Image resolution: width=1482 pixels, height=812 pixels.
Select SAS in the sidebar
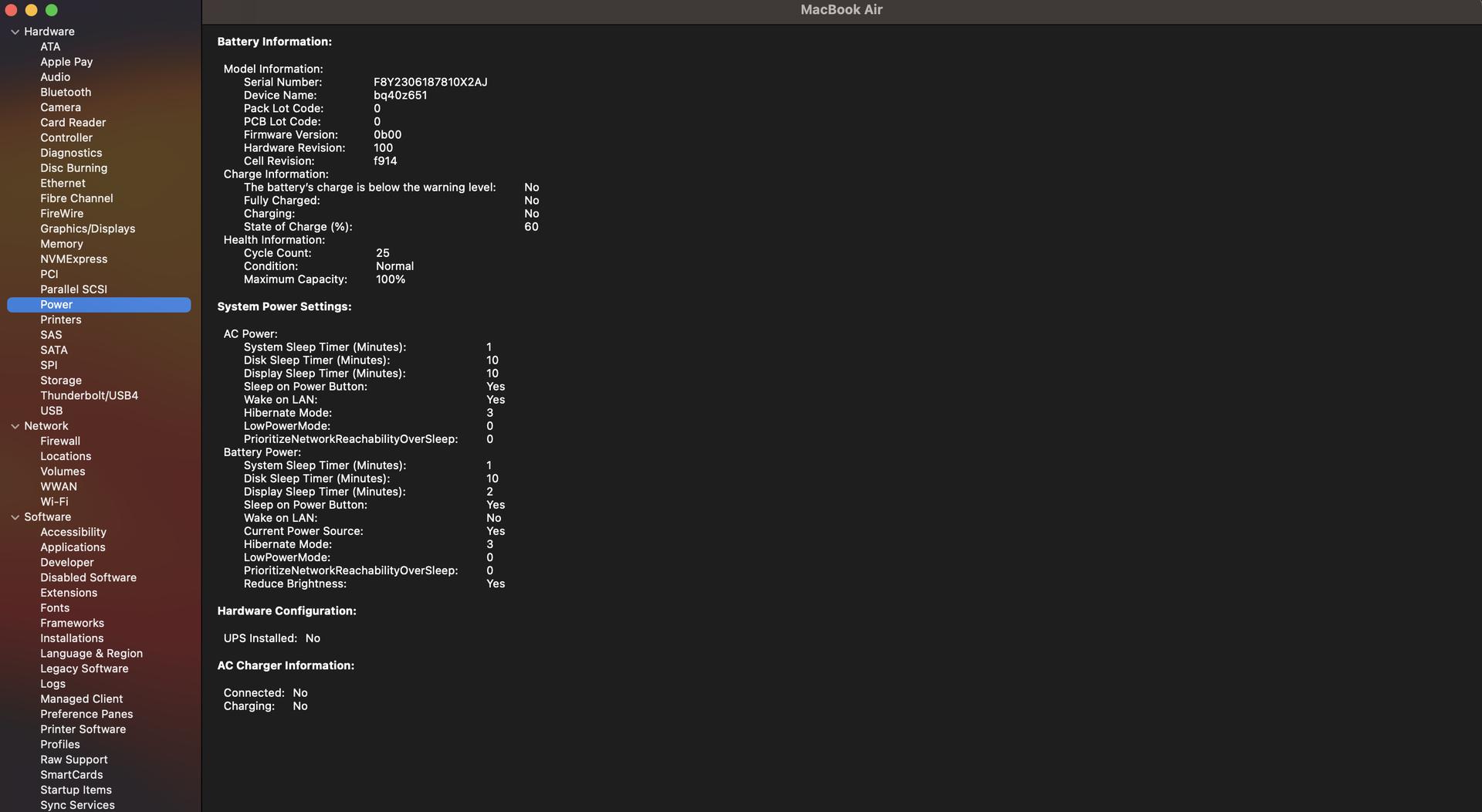pyautogui.click(x=51, y=335)
